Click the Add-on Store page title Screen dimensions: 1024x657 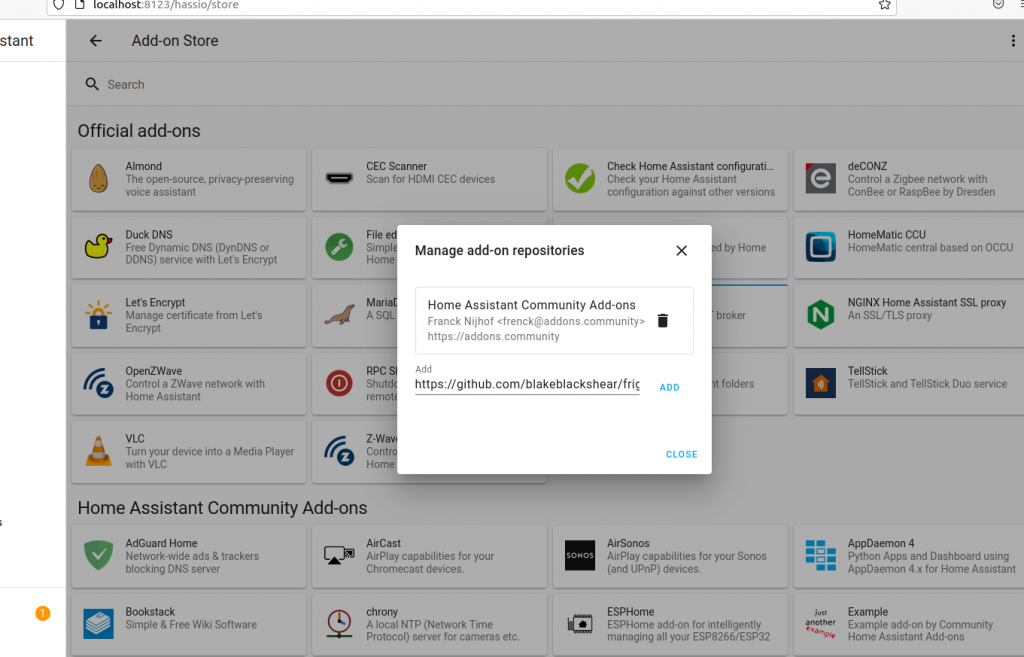click(175, 40)
